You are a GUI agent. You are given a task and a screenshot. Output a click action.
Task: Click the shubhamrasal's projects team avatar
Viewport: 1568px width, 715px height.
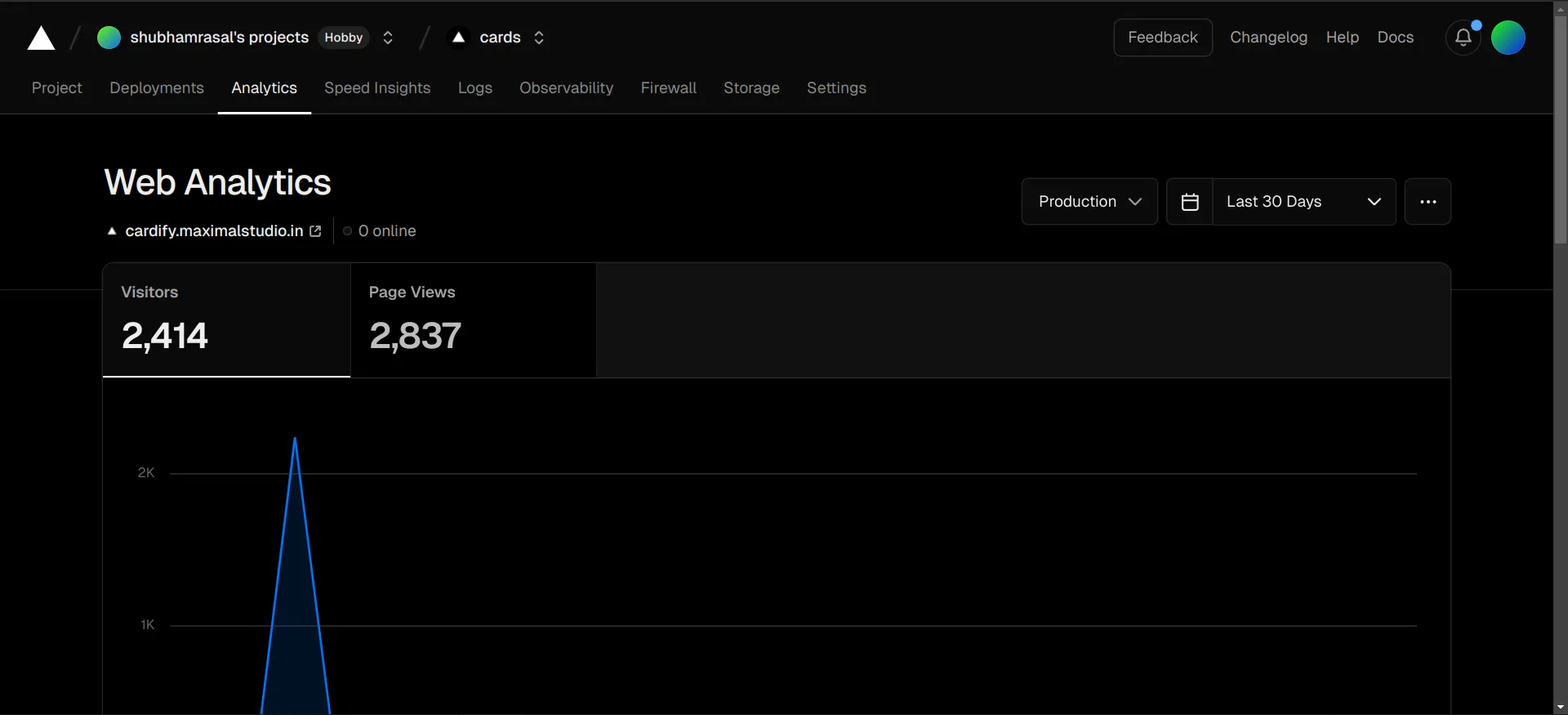[x=109, y=38]
